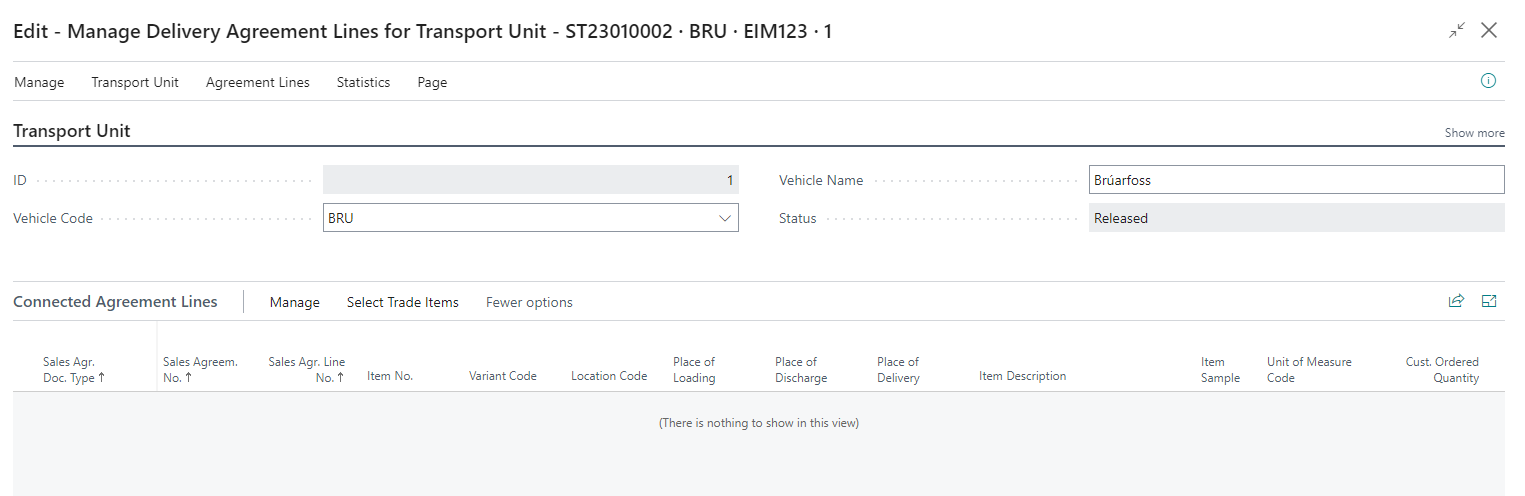Expand the Connected Agreement Lines part to full view
Image resolution: width=1525 pixels, height=496 pixels.
(x=1489, y=301)
